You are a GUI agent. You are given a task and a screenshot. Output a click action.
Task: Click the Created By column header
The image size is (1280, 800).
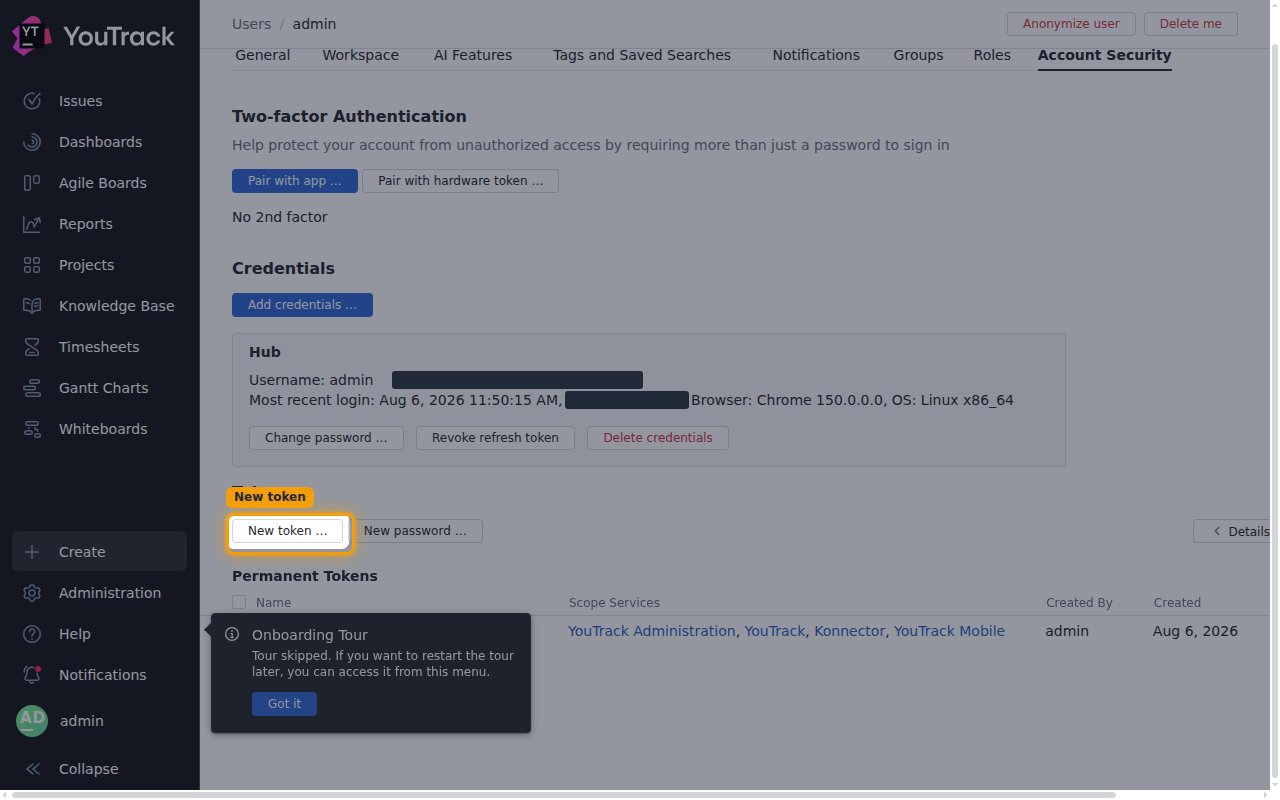[x=1079, y=602]
